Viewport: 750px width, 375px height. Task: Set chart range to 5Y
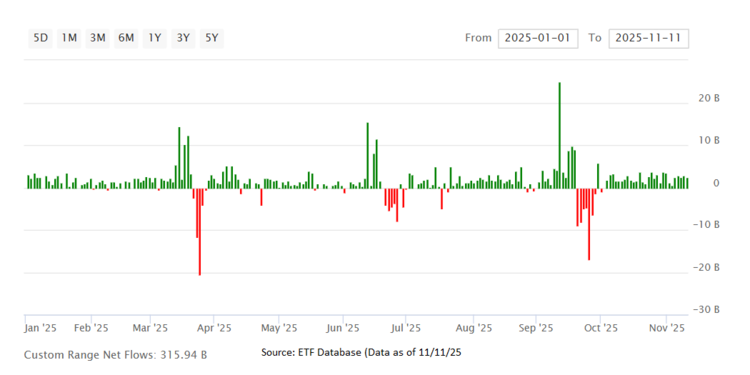[x=212, y=38]
